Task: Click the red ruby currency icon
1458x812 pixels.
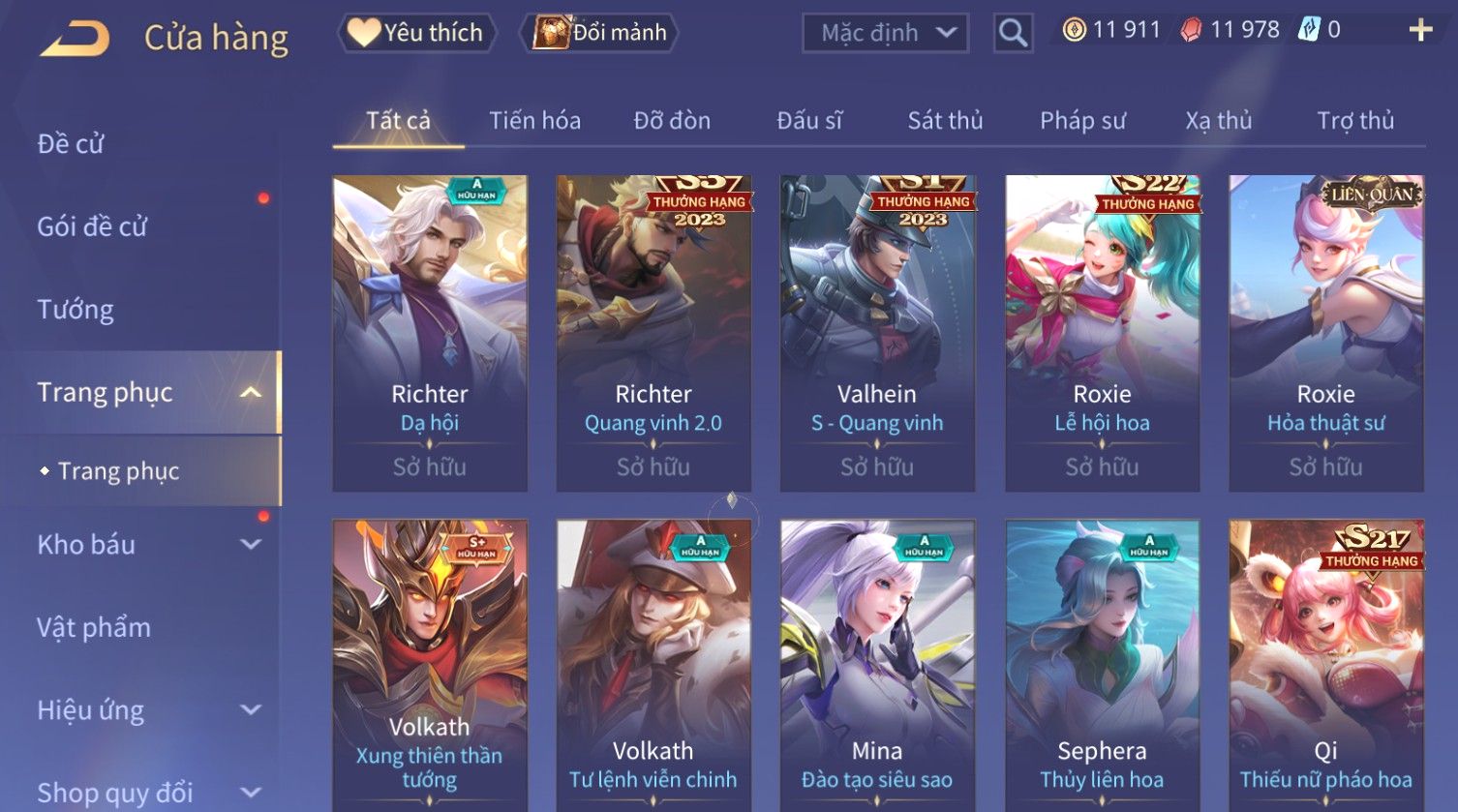Action: tap(1191, 31)
